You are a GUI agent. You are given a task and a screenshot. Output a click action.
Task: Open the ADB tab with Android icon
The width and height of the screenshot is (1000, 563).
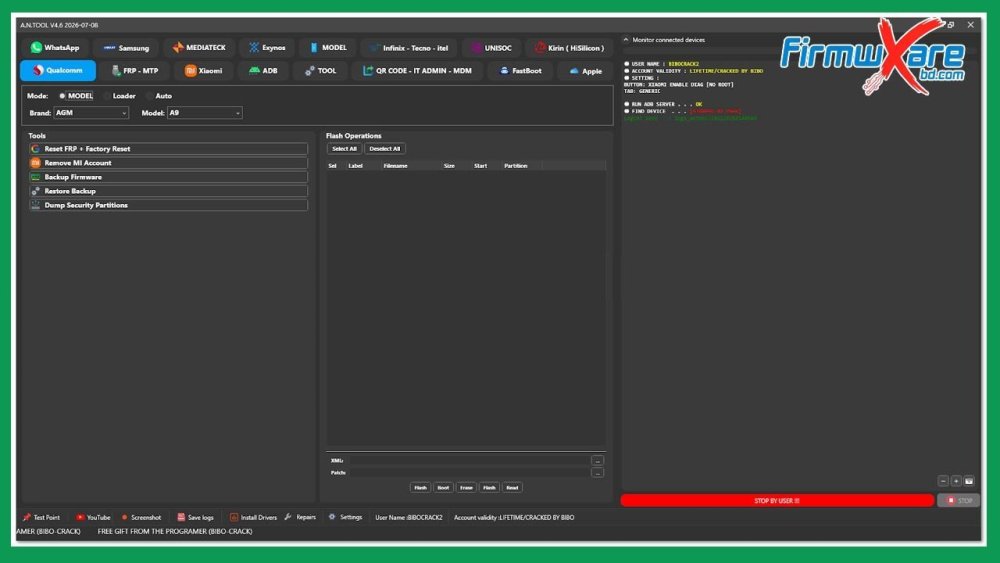[263, 71]
